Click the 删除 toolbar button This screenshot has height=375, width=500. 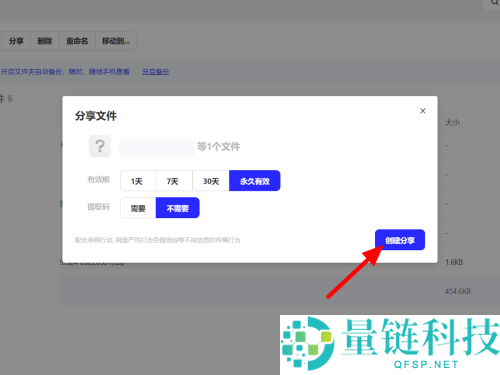[x=45, y=41]
